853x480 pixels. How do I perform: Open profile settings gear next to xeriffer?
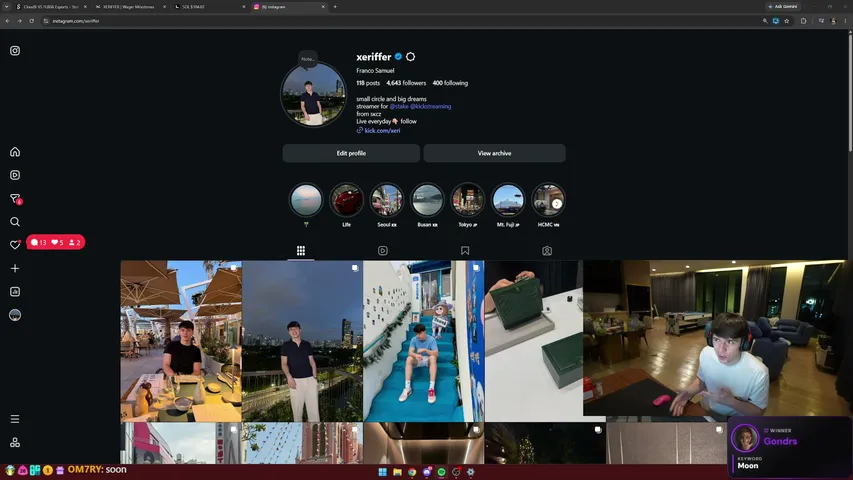pyautogui.click(x=411, y=57)
